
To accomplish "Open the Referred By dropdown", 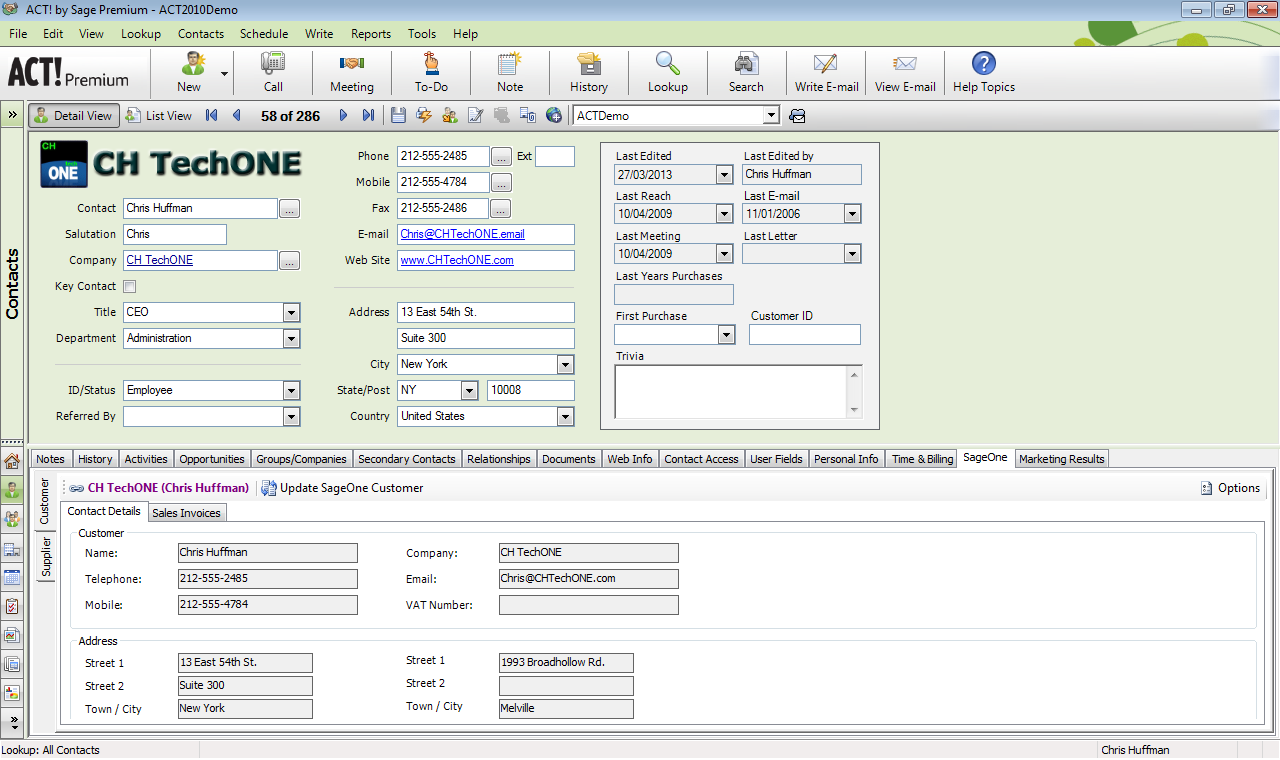I will coord(291,416).
